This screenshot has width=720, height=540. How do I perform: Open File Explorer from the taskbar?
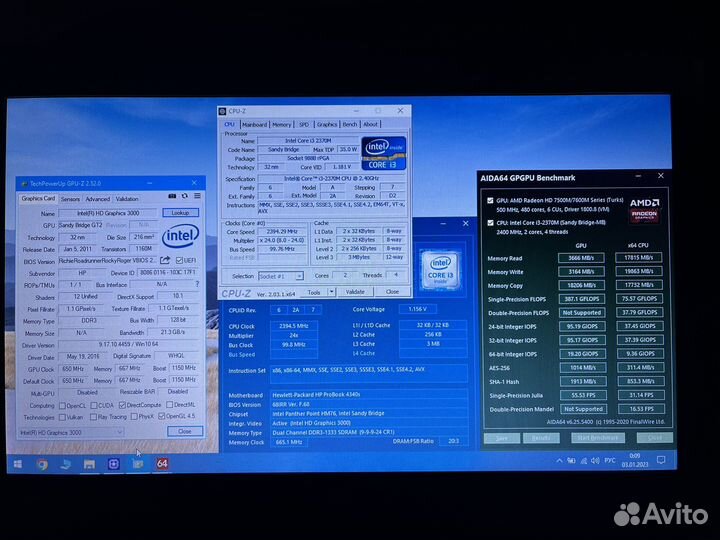[x=89, y=465]
